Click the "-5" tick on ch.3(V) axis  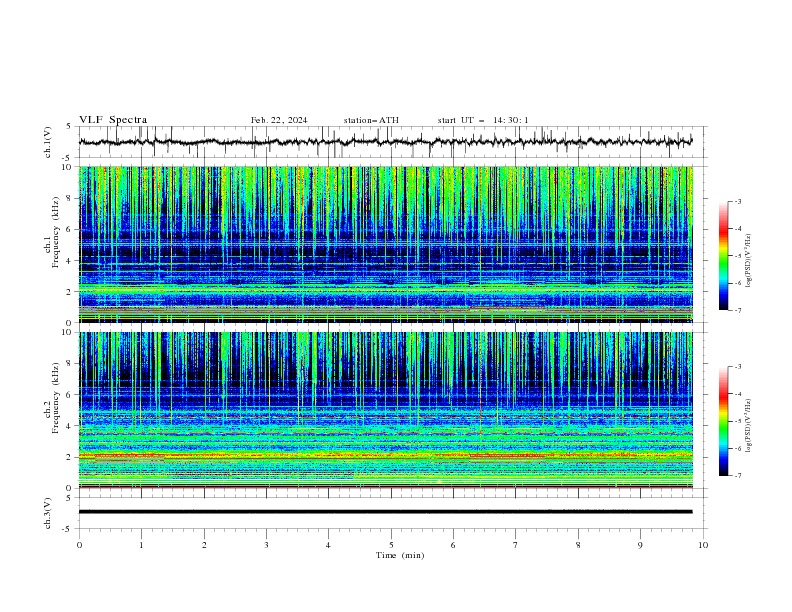pyautogui.click(x=68, y=529)
